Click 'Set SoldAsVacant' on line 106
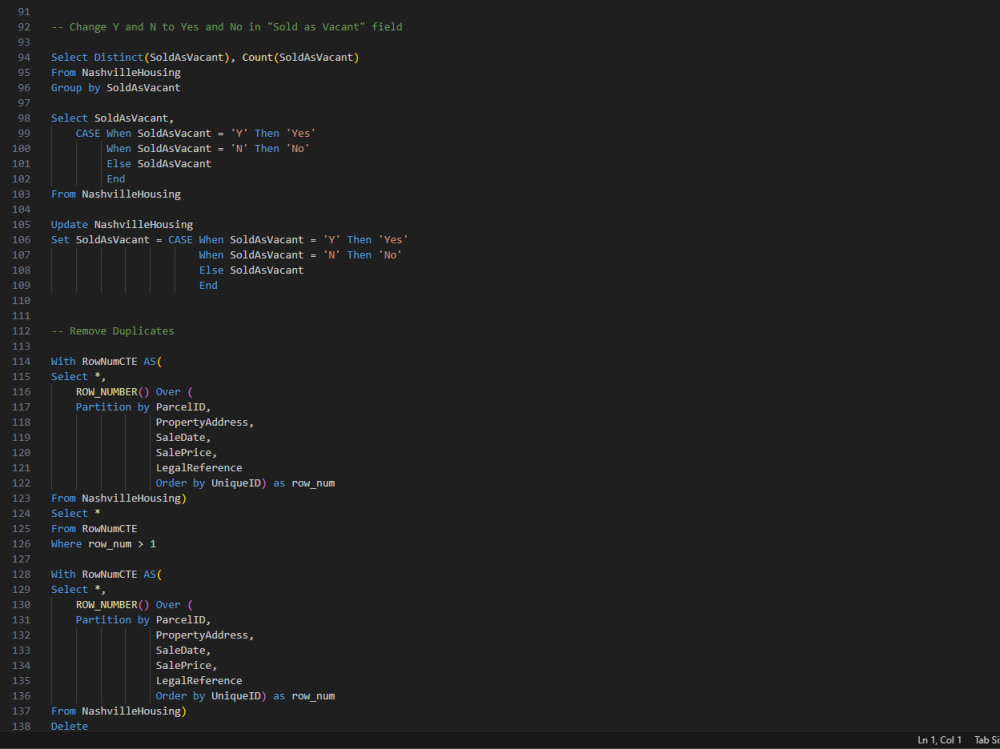The height and width of the screenshot is (749, 1000). click(100, 240)
